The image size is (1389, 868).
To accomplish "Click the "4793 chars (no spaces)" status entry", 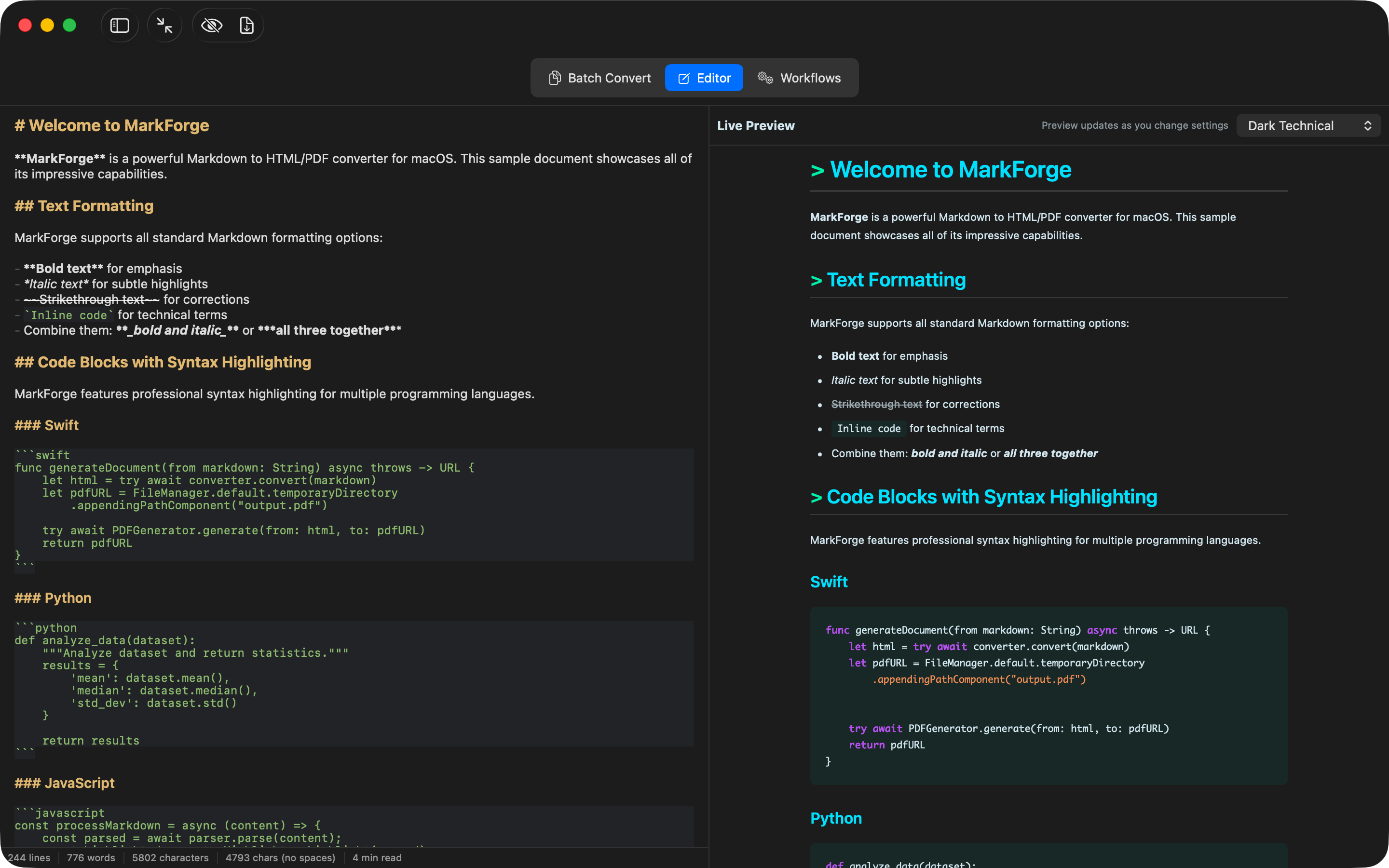I will pyautogui.click(x=280, y=858).
